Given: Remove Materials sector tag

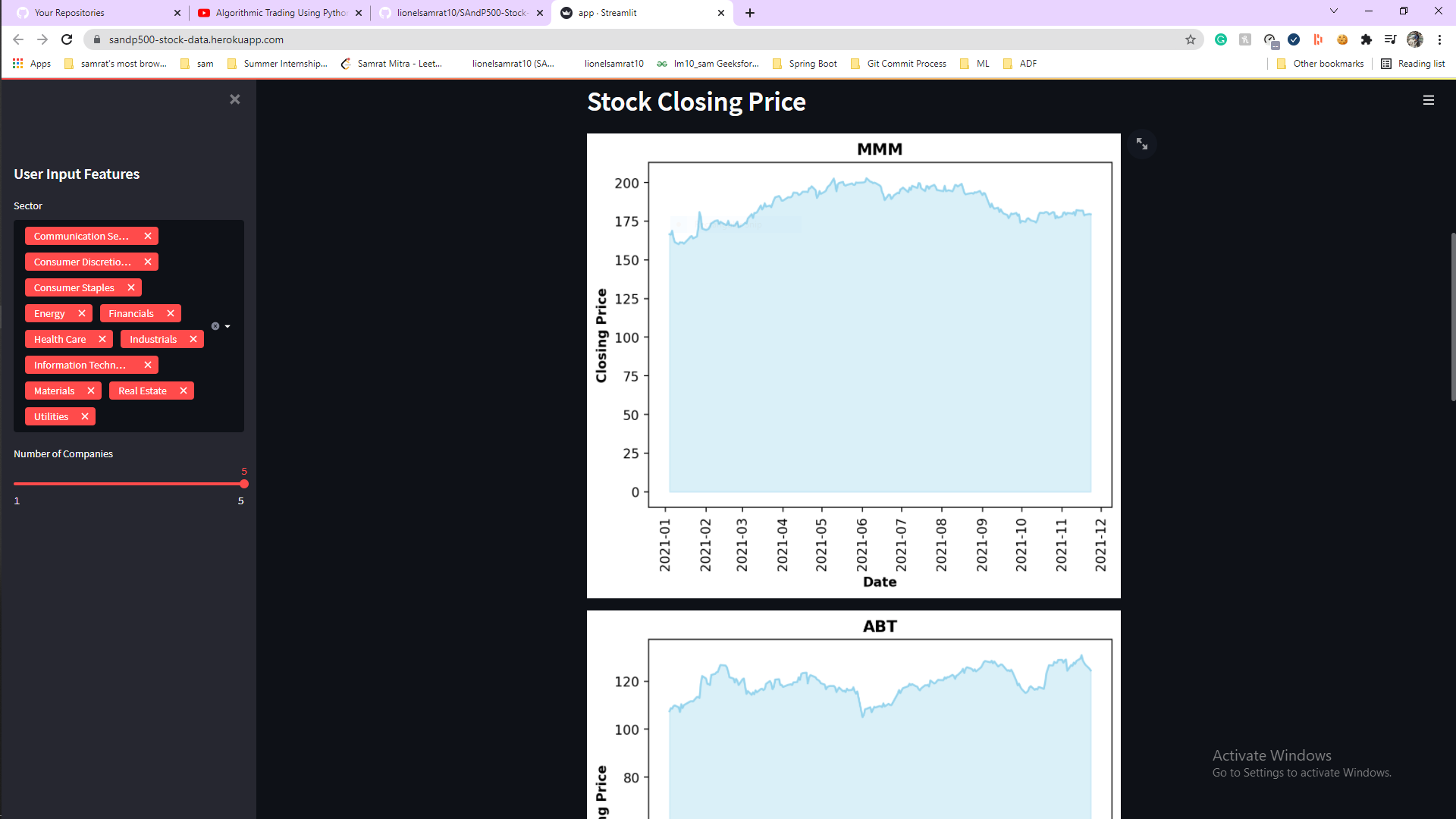Looking at the screenshot, I should 91,391.
